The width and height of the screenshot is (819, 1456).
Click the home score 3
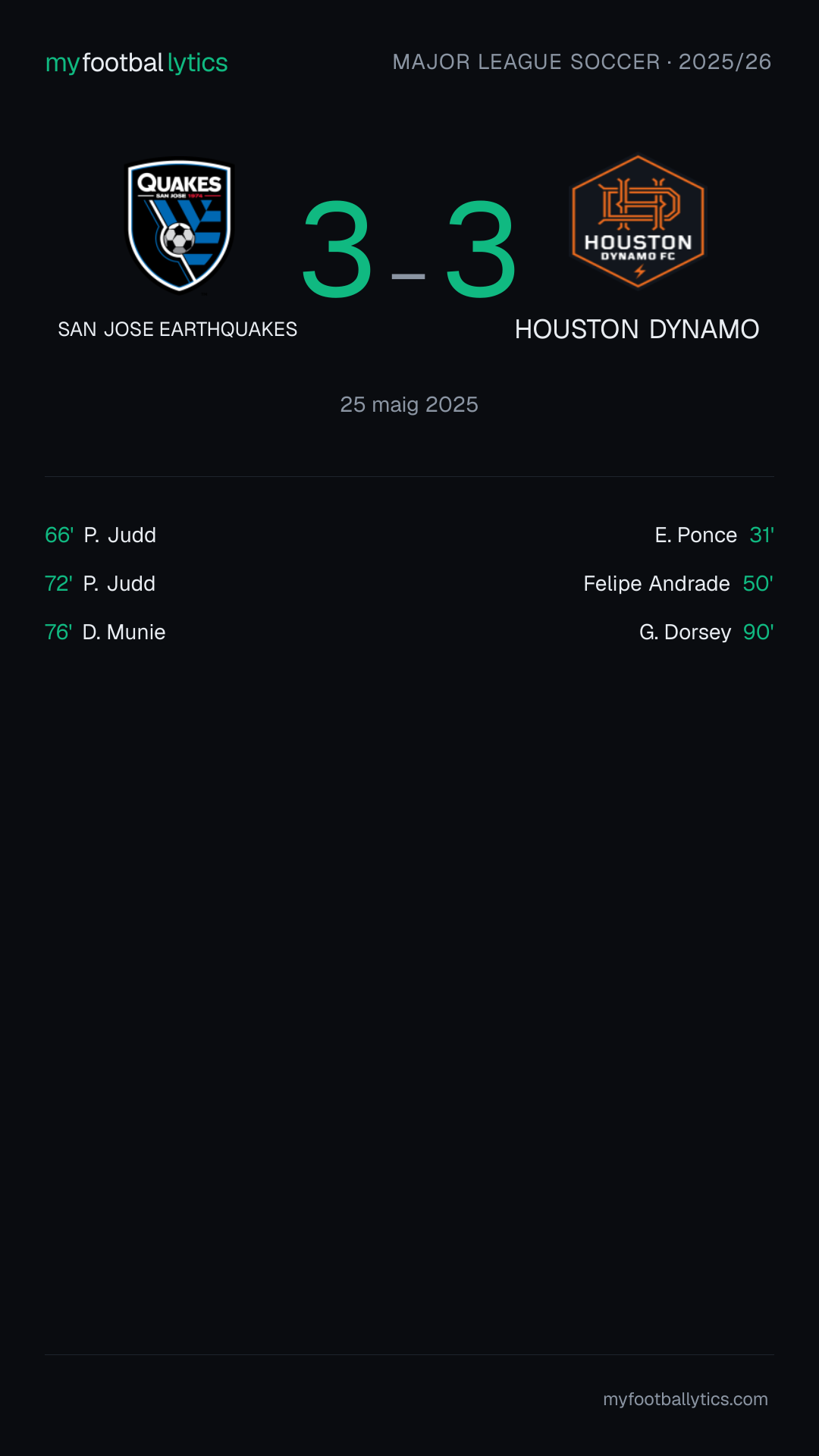click(x=337, y=249)
